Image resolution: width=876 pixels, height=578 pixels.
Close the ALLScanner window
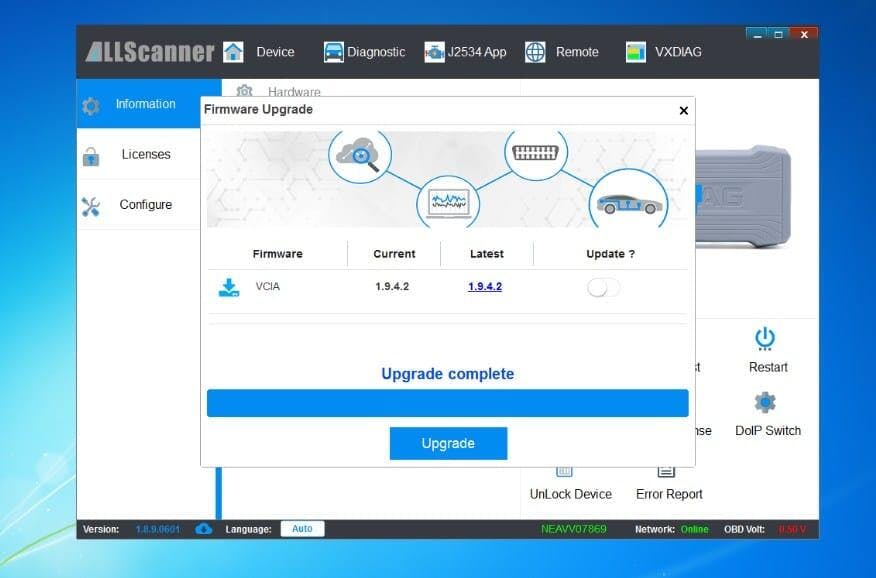point(804,35)
